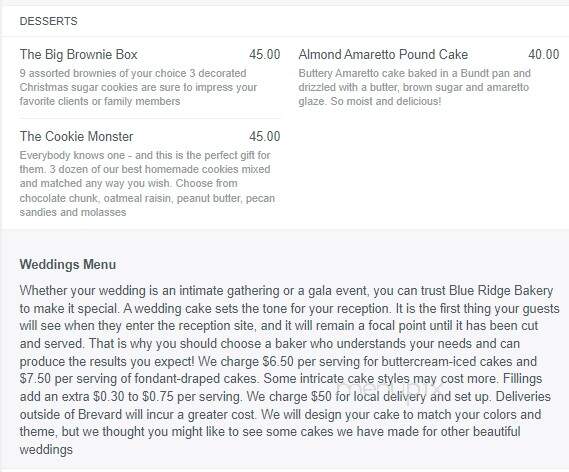The height and width of the screenshot is (472, 569).
Task: Click the "pecan sandies and molasses" line
Action: [147, 205]
